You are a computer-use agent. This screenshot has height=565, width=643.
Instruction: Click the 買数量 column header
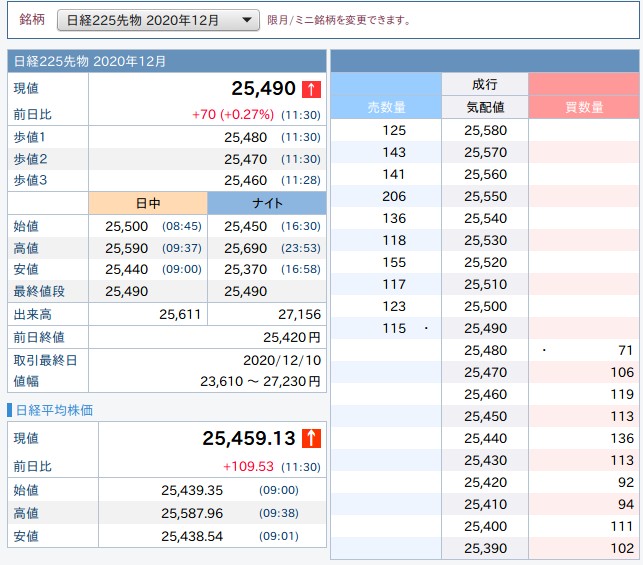[x=583, y=107]
